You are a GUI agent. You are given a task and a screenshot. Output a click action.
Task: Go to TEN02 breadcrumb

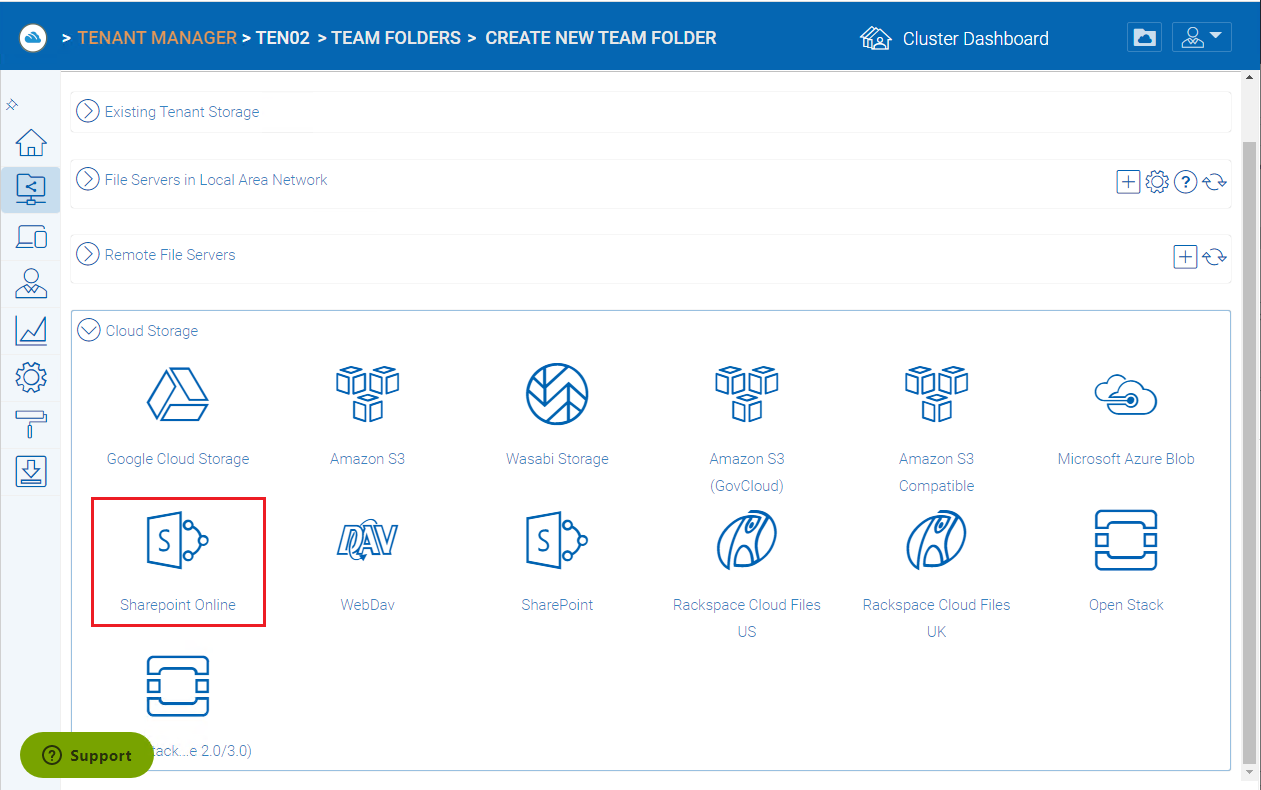click(283, 38)
